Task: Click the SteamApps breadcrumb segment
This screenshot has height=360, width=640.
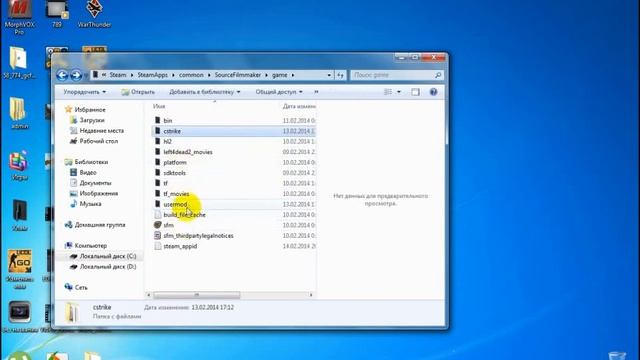Action: point(153,75)
